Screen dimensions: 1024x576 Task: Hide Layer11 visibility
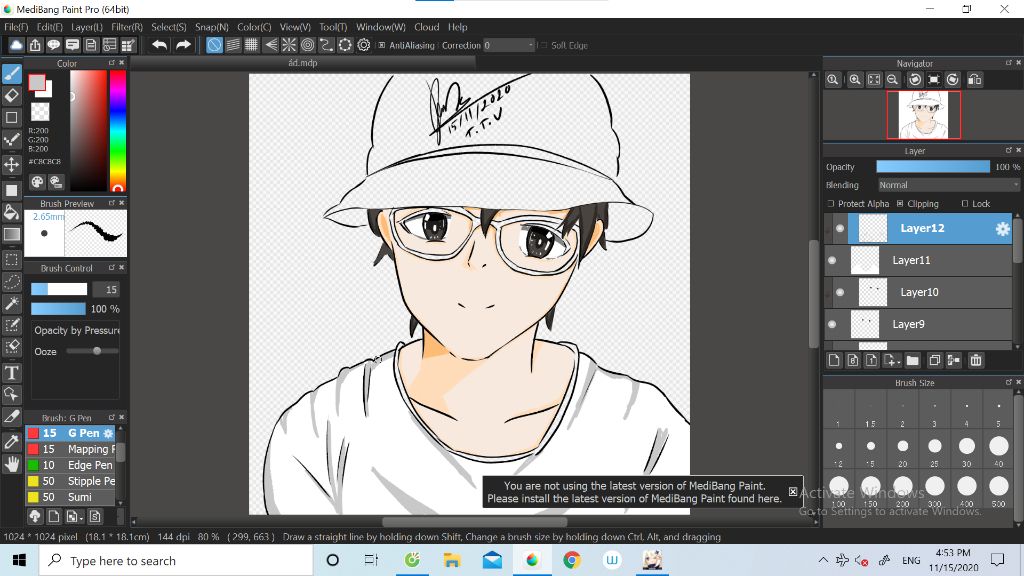[x=832, y=260]
